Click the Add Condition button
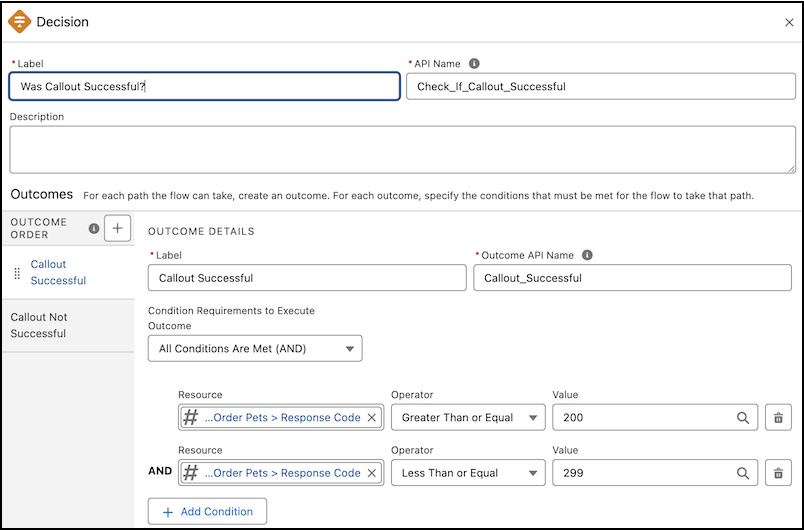Image resolution: width=804 pixels, height=530 pixels. coord(207,512)
